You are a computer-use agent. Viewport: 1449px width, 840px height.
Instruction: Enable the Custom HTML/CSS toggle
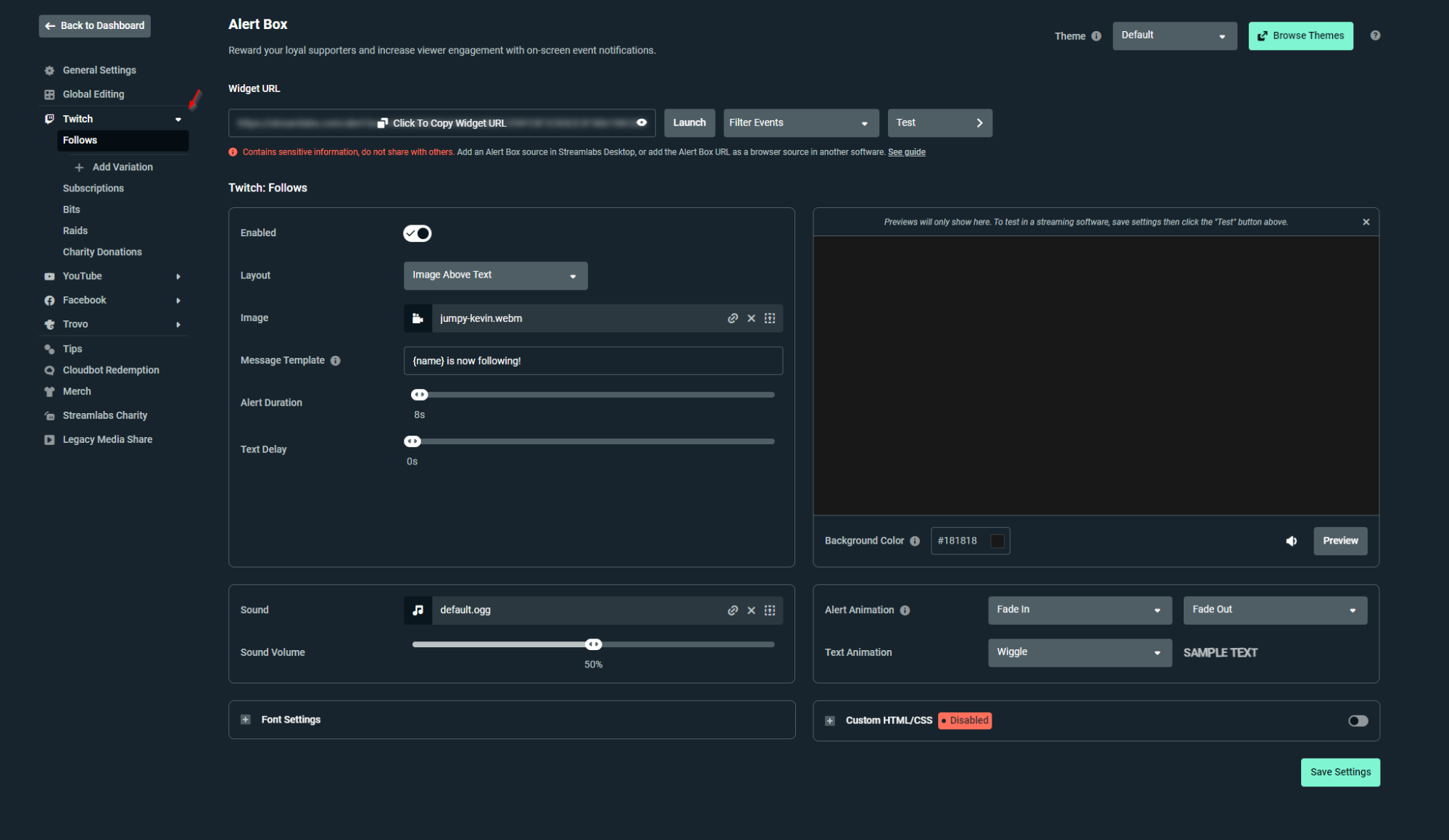(1358, 720)
